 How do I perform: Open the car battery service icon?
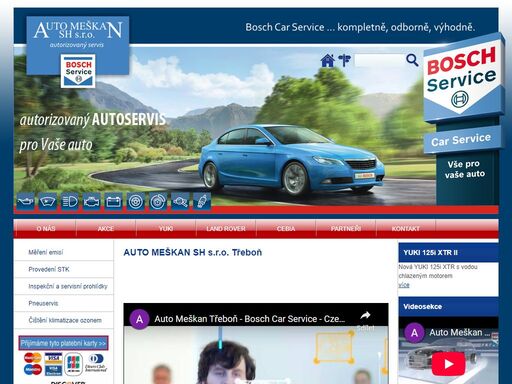(113, 201)
